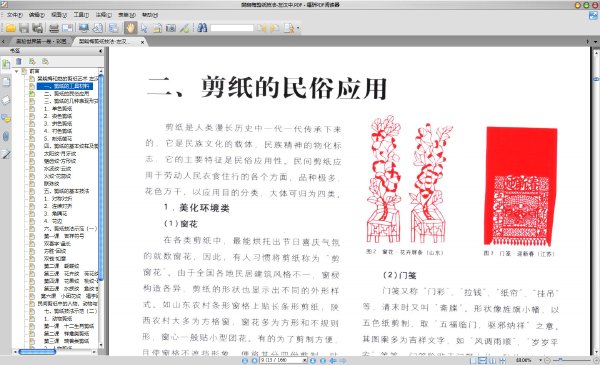Enable continuous facing view mode
Viewport: 600px width, 365px height.
[x=502, y=360]
